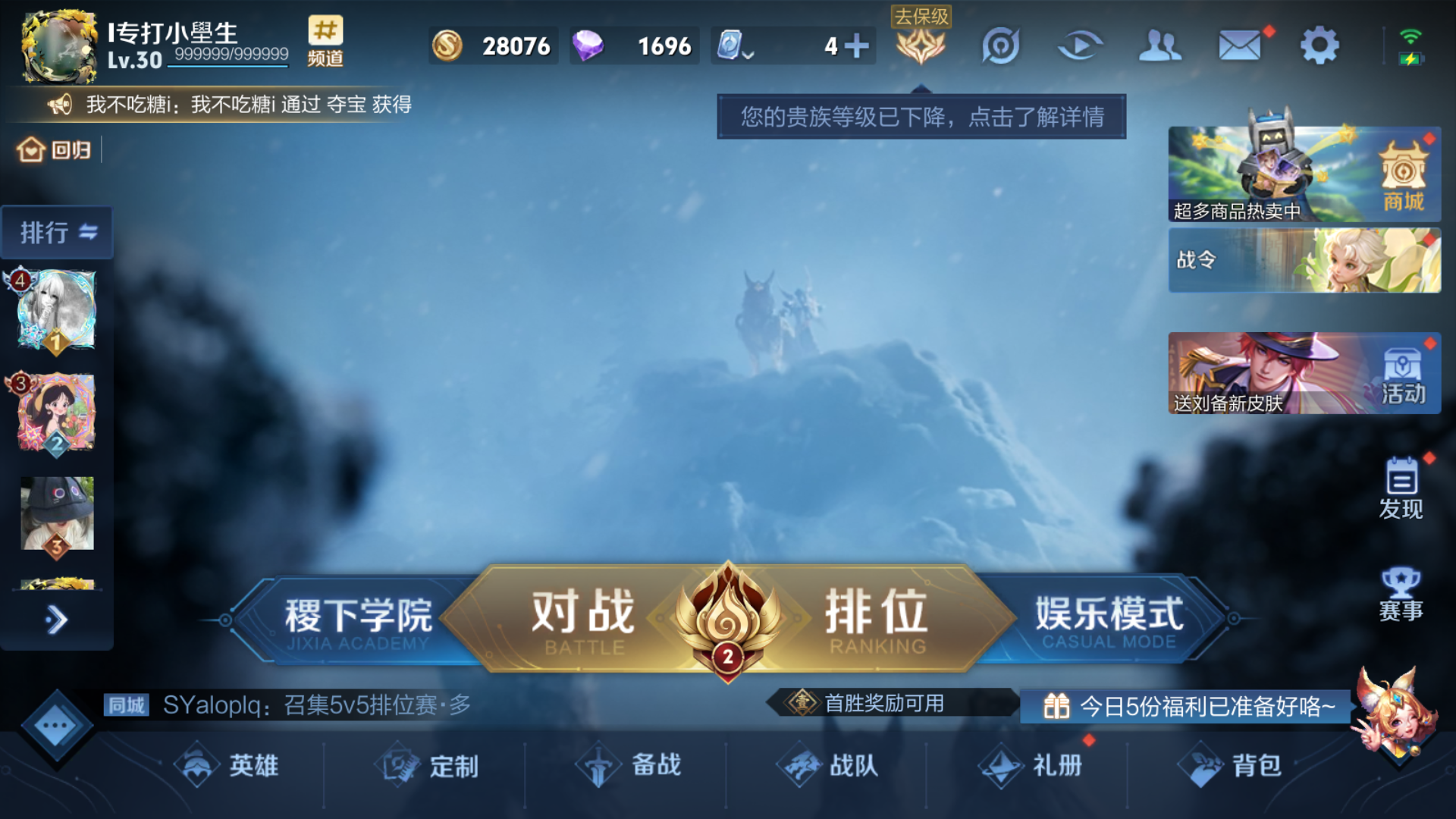Open the 回归 home return icon
The image size is (1456, 819).
pyautogui.click(x=54, y=149)
